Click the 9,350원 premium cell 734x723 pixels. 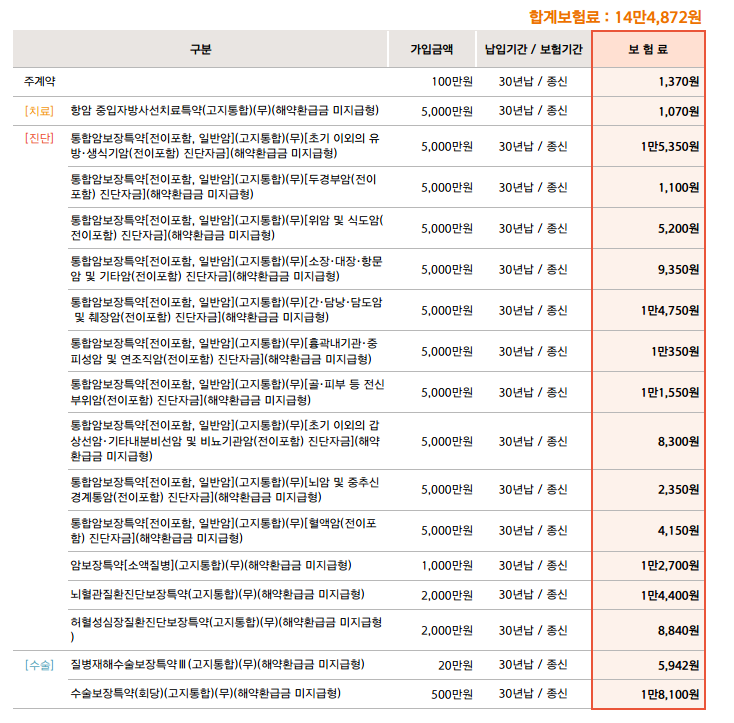(679, 269)
